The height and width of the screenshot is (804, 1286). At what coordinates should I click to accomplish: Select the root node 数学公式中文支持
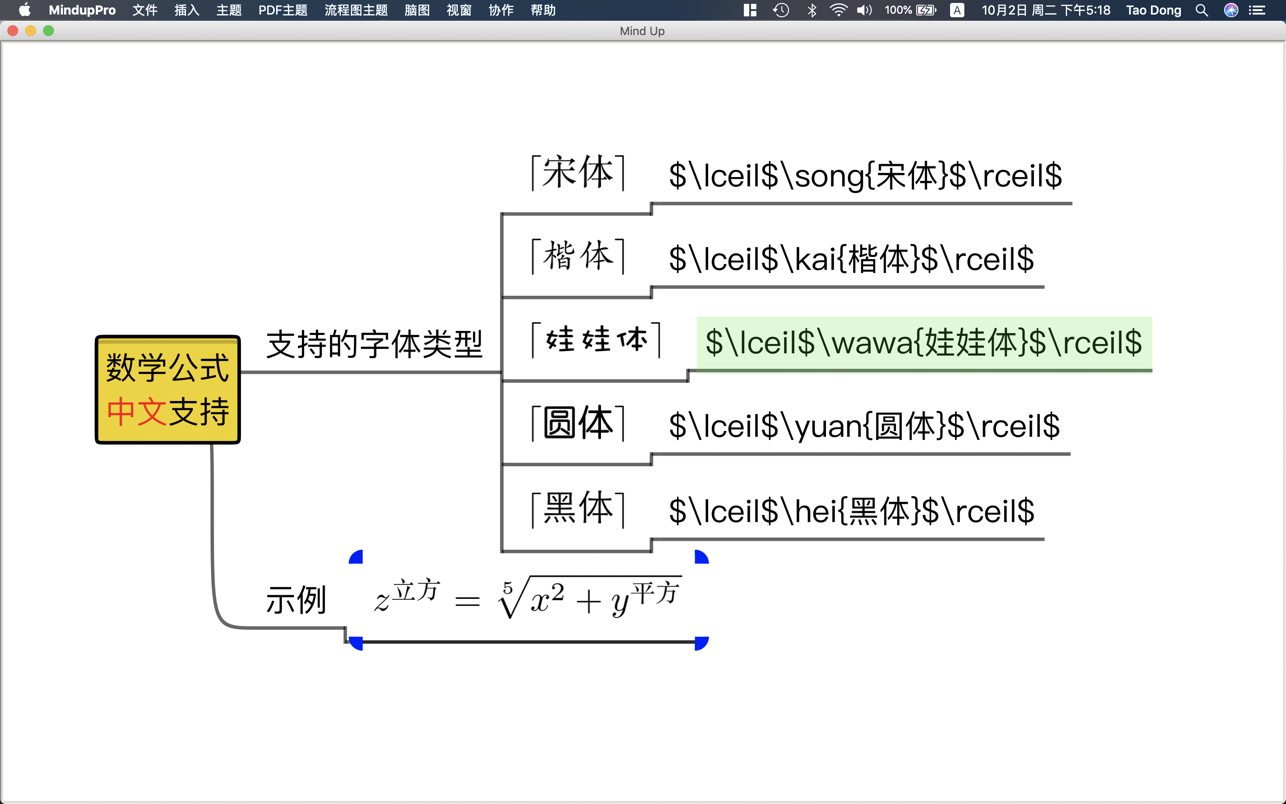pyautogui.click(x=168, y=390)
